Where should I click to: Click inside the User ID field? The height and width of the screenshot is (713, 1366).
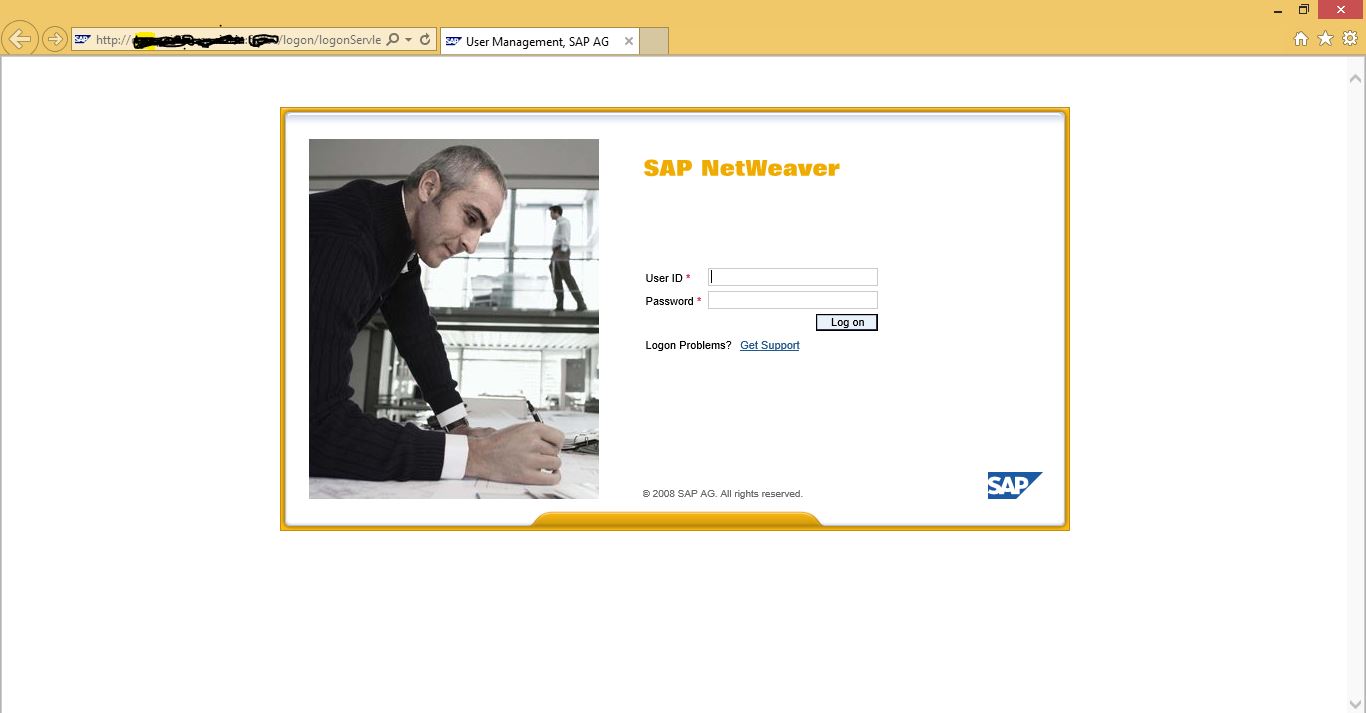792,276
